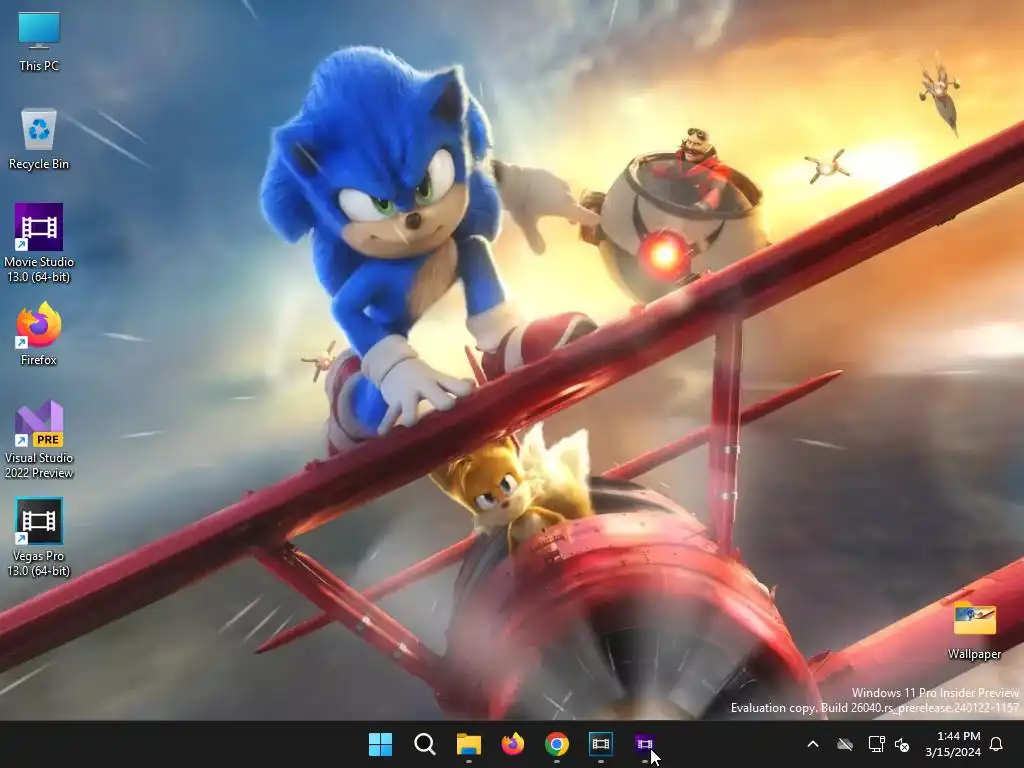Launch Firefox from the taskbar

tap(513, 744)
